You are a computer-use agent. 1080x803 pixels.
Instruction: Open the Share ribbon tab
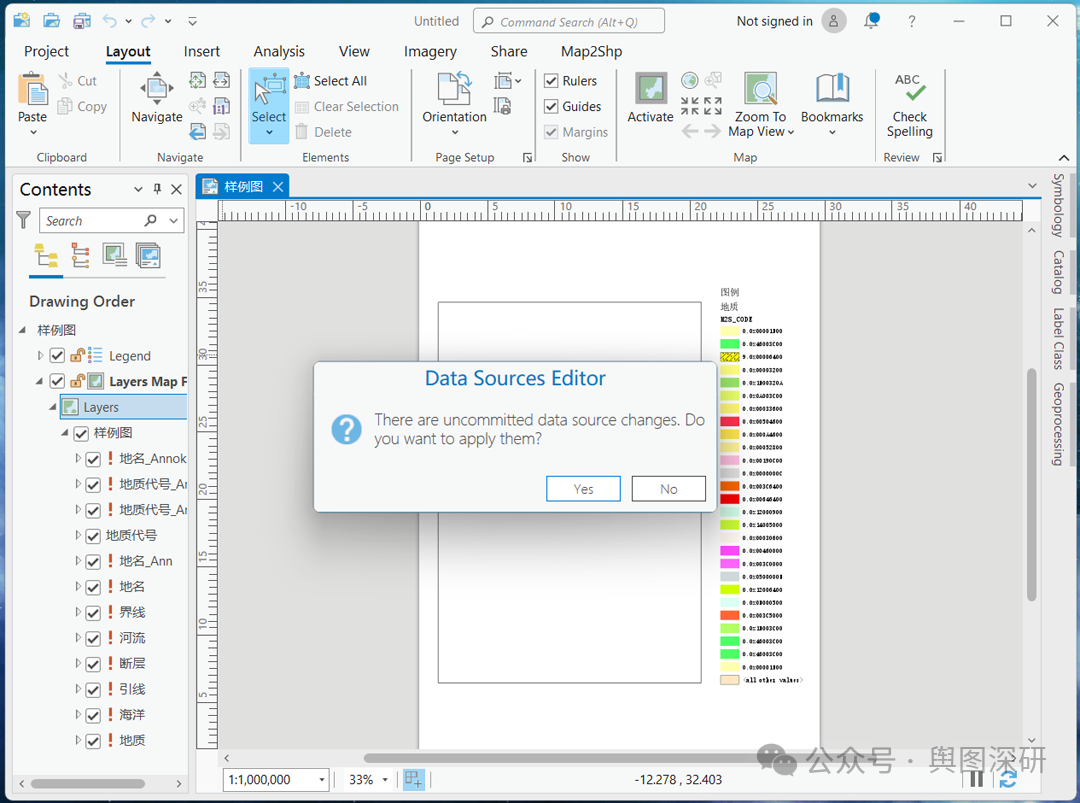click(509, 51)
